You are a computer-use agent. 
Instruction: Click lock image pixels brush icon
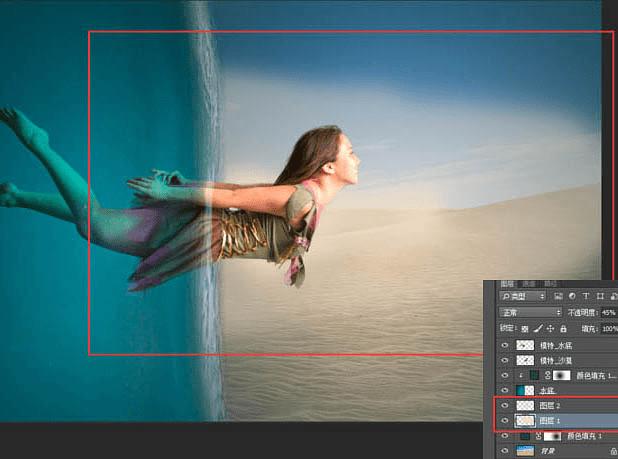537,328
